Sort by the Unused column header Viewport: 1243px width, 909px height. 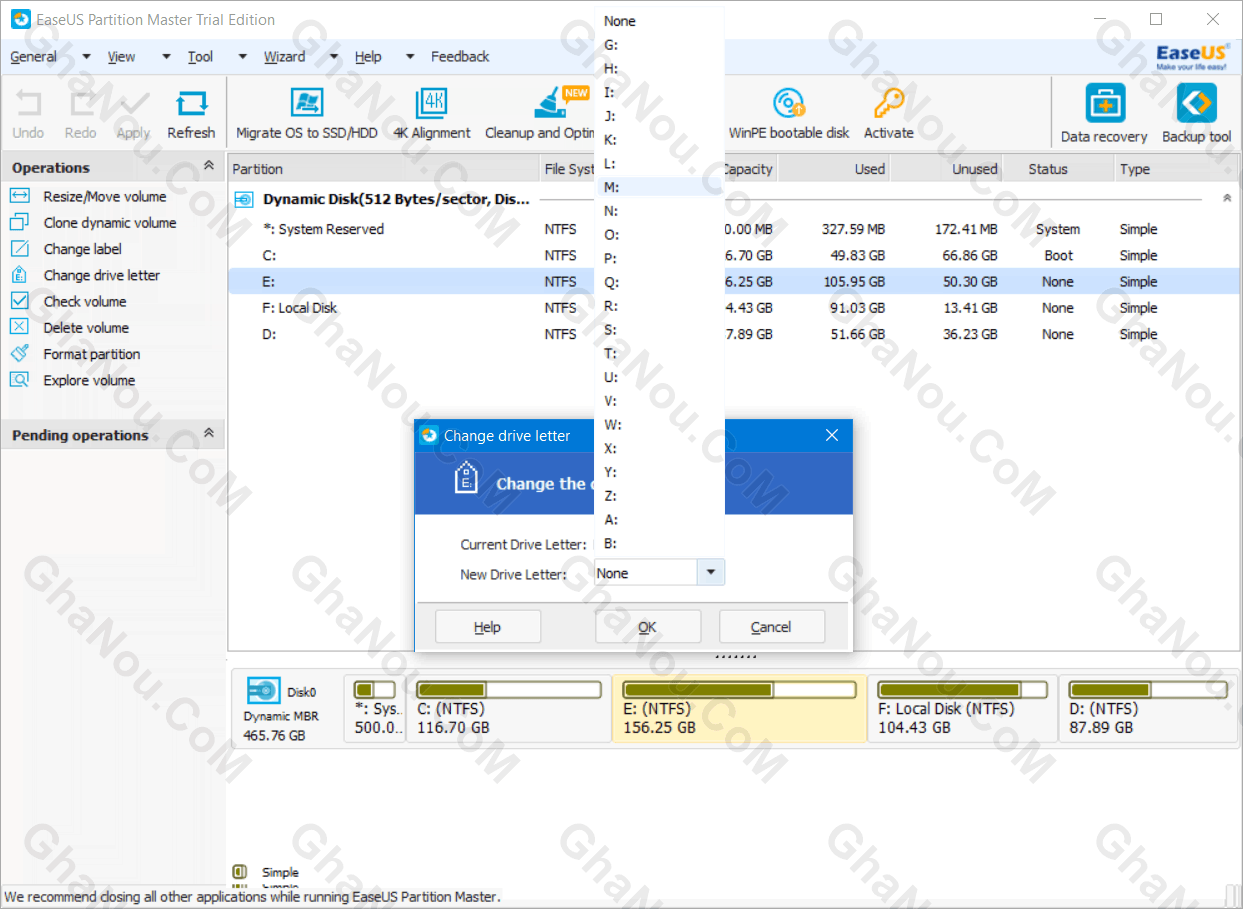coord(947,169)
